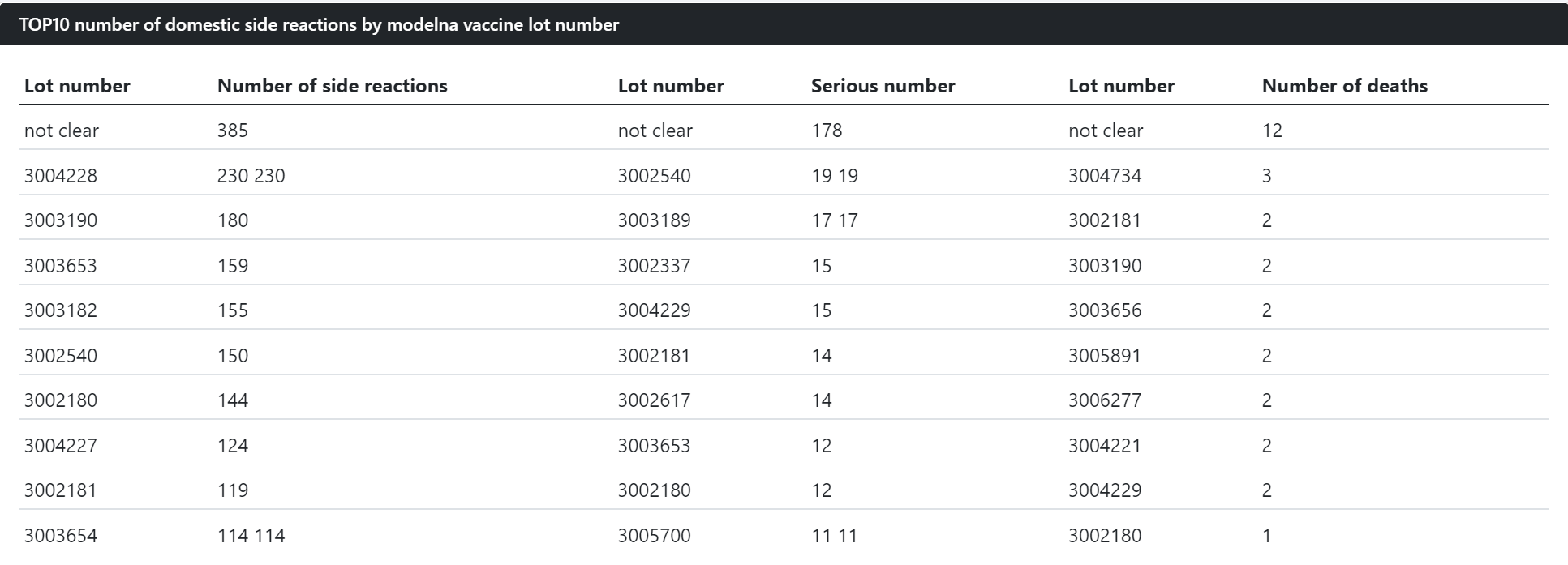The image size is (1568, 565).
Task: Select lot 3002617 in serious table
Action: point(654,400)
